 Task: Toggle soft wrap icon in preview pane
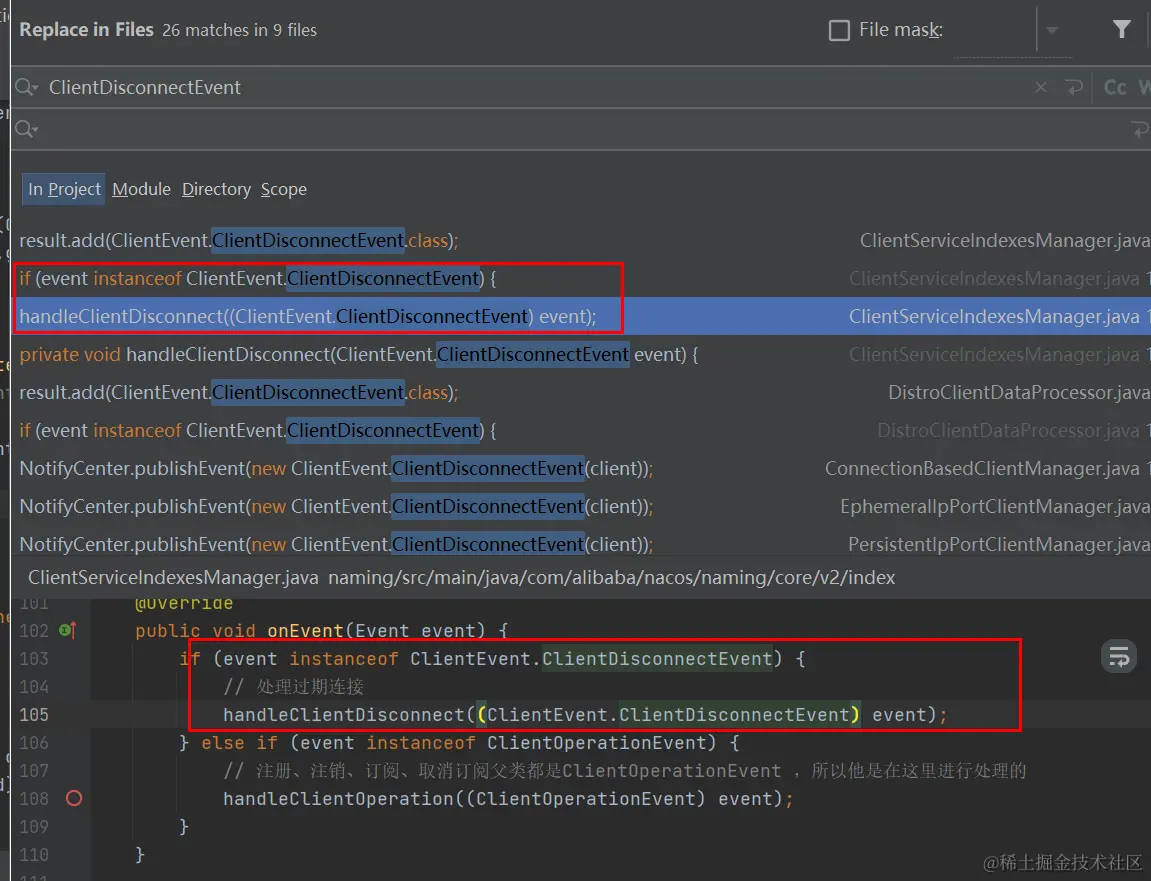click(1119, 657)
